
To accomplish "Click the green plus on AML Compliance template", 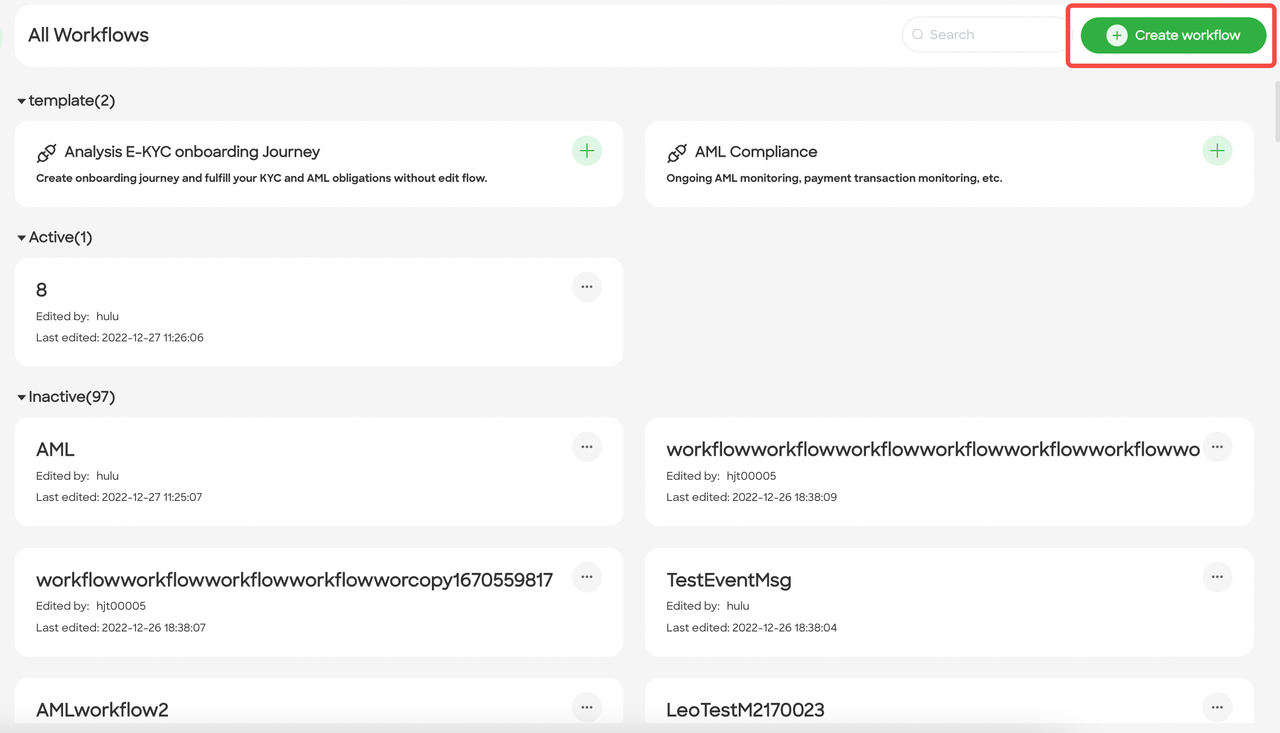I will 1217,150.
